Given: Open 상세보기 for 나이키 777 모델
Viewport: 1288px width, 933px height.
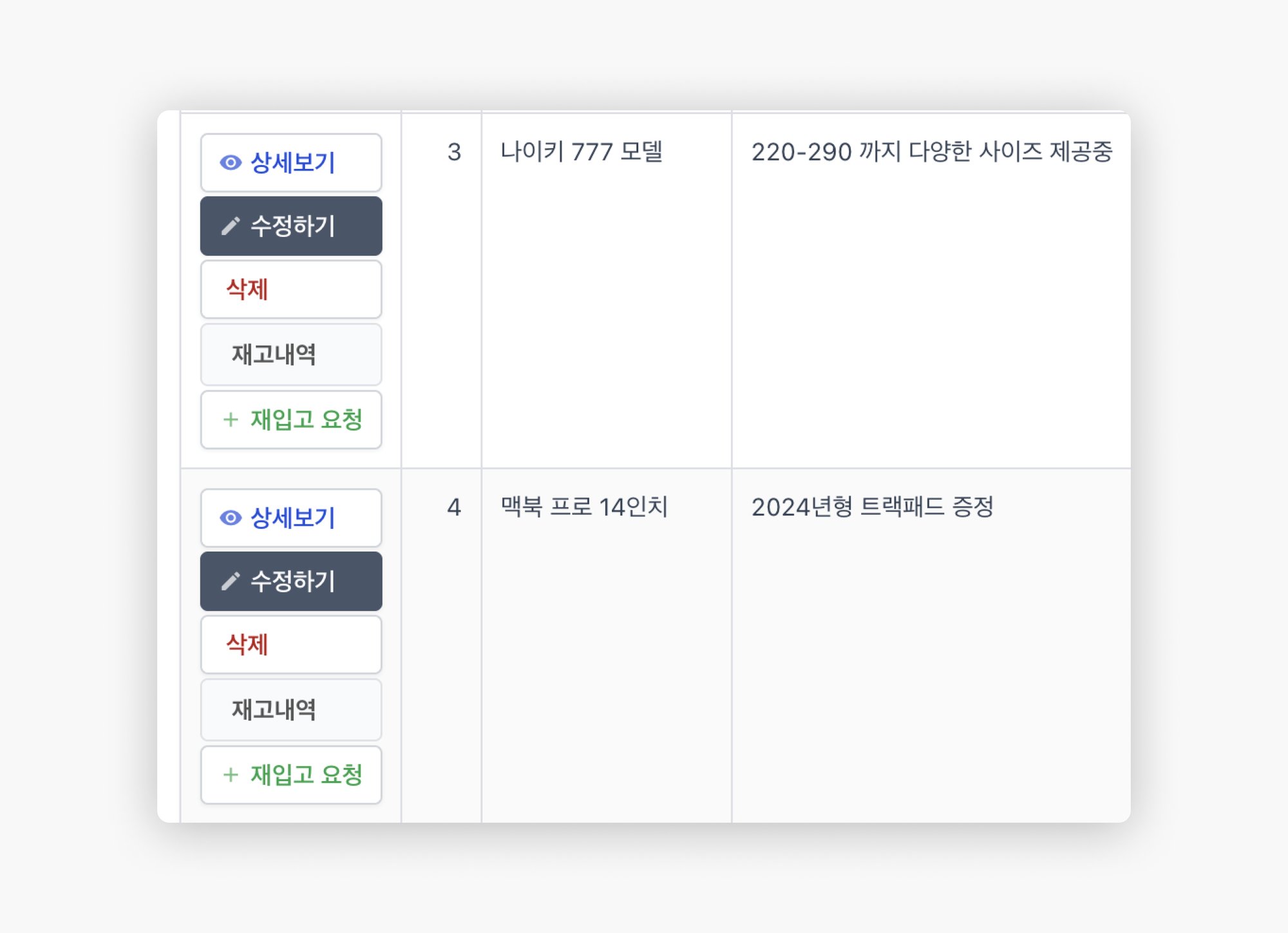Looking at the screenshot, I should pyautogui.click(x=291, y=162).
